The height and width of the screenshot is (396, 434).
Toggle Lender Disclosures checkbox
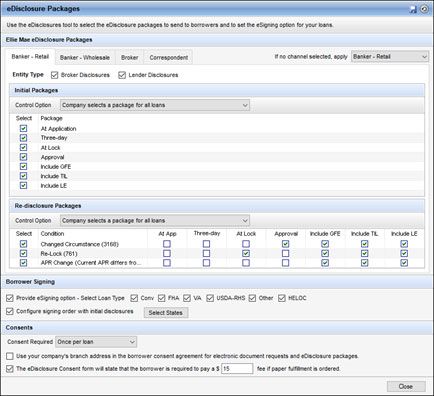pos(122,75)
